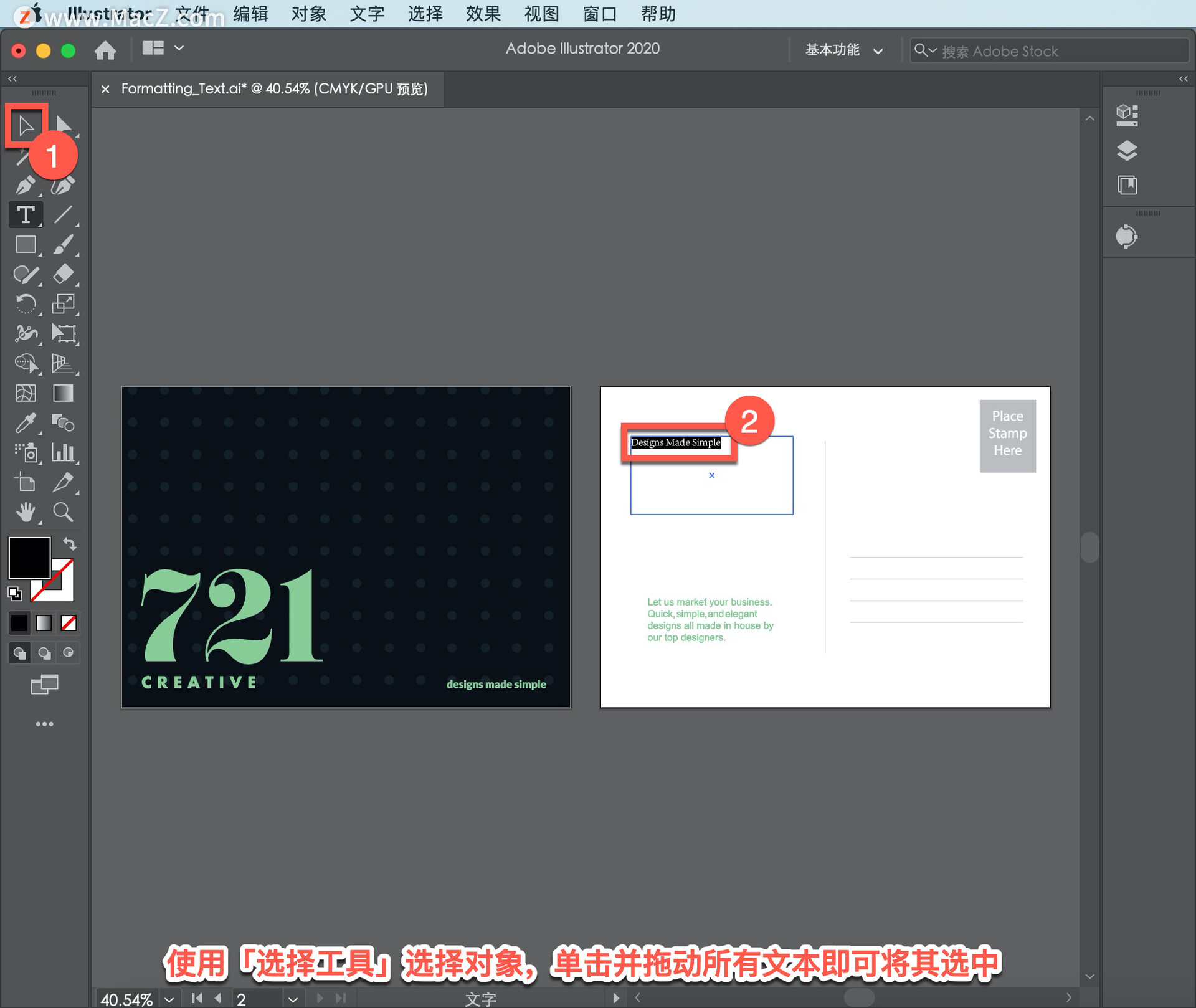Apply Gradient mode button
Viewport: 1196px width, 1008px height.
tap(44, 622)
